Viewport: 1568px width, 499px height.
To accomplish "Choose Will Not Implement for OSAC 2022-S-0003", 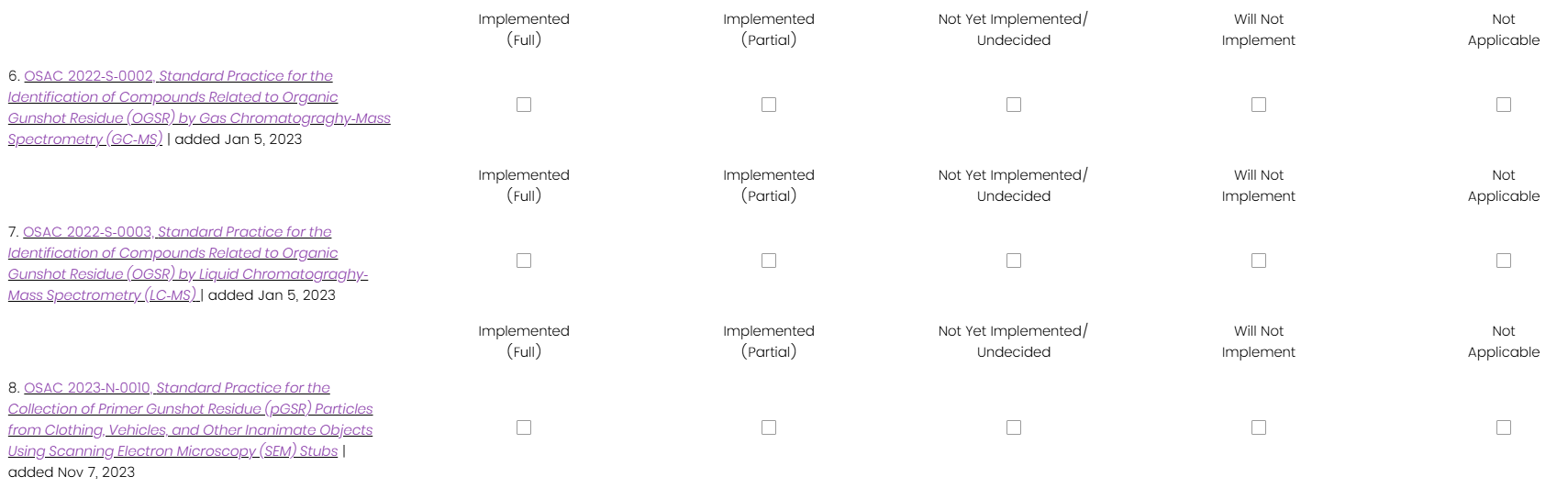I will click(x=1259, y=261).
